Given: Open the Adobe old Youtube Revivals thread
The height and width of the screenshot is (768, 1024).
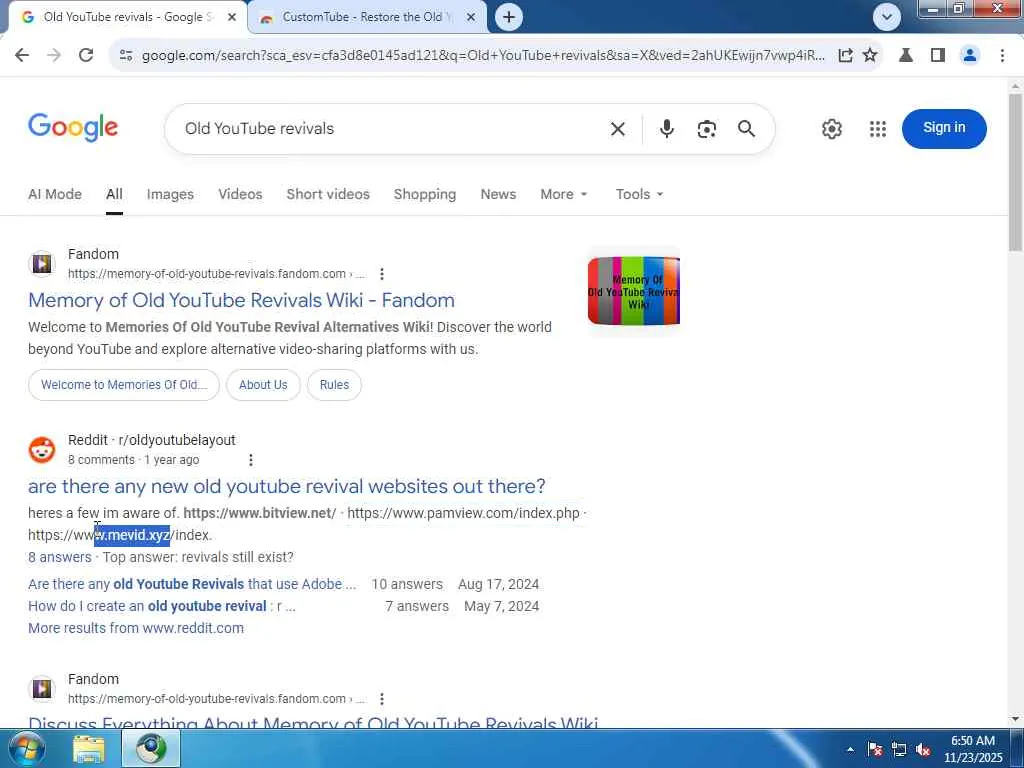Looking at the screenshot, I should click(x=192, y=584).
